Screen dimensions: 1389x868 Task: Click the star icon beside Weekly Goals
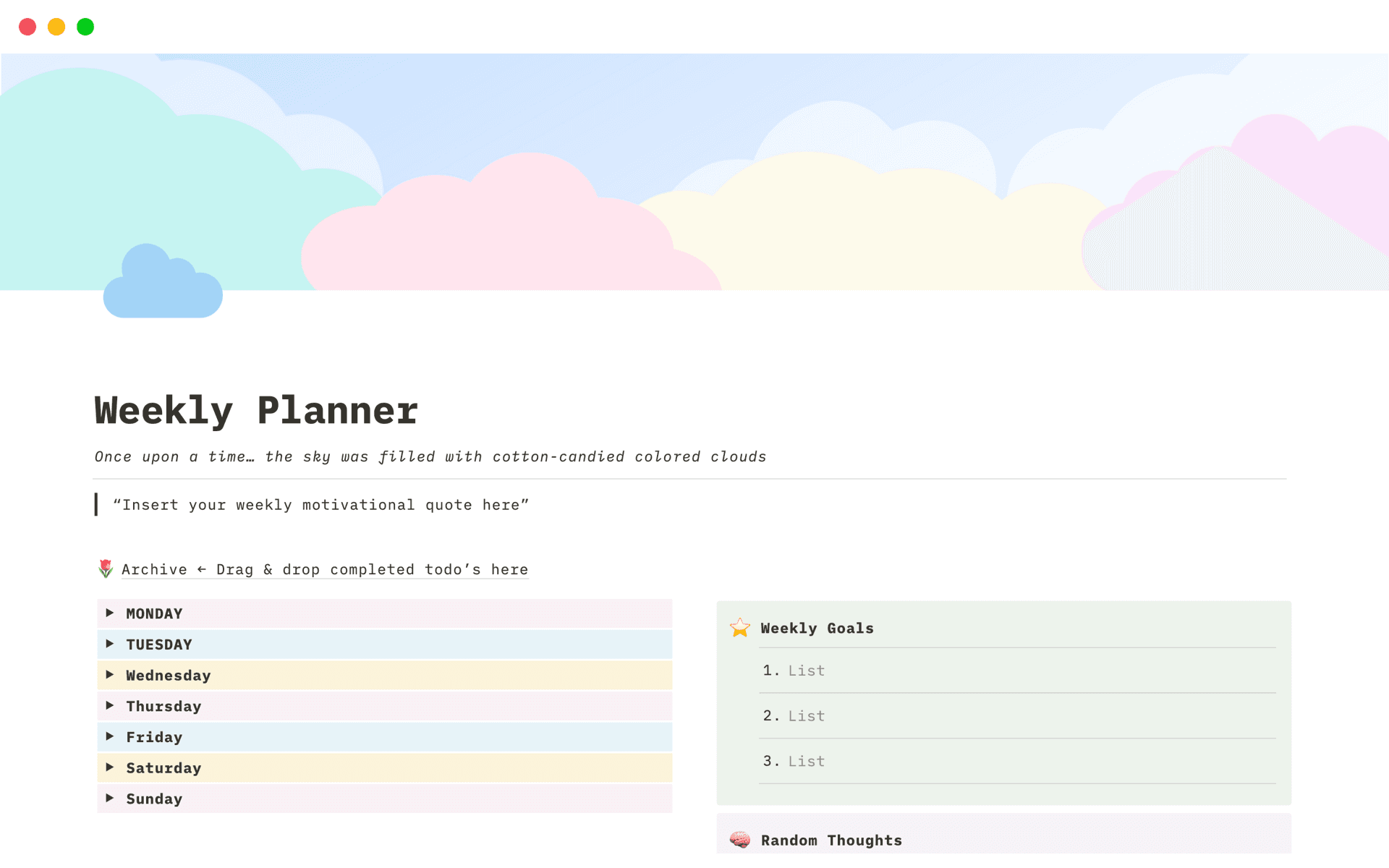(740, 628)
